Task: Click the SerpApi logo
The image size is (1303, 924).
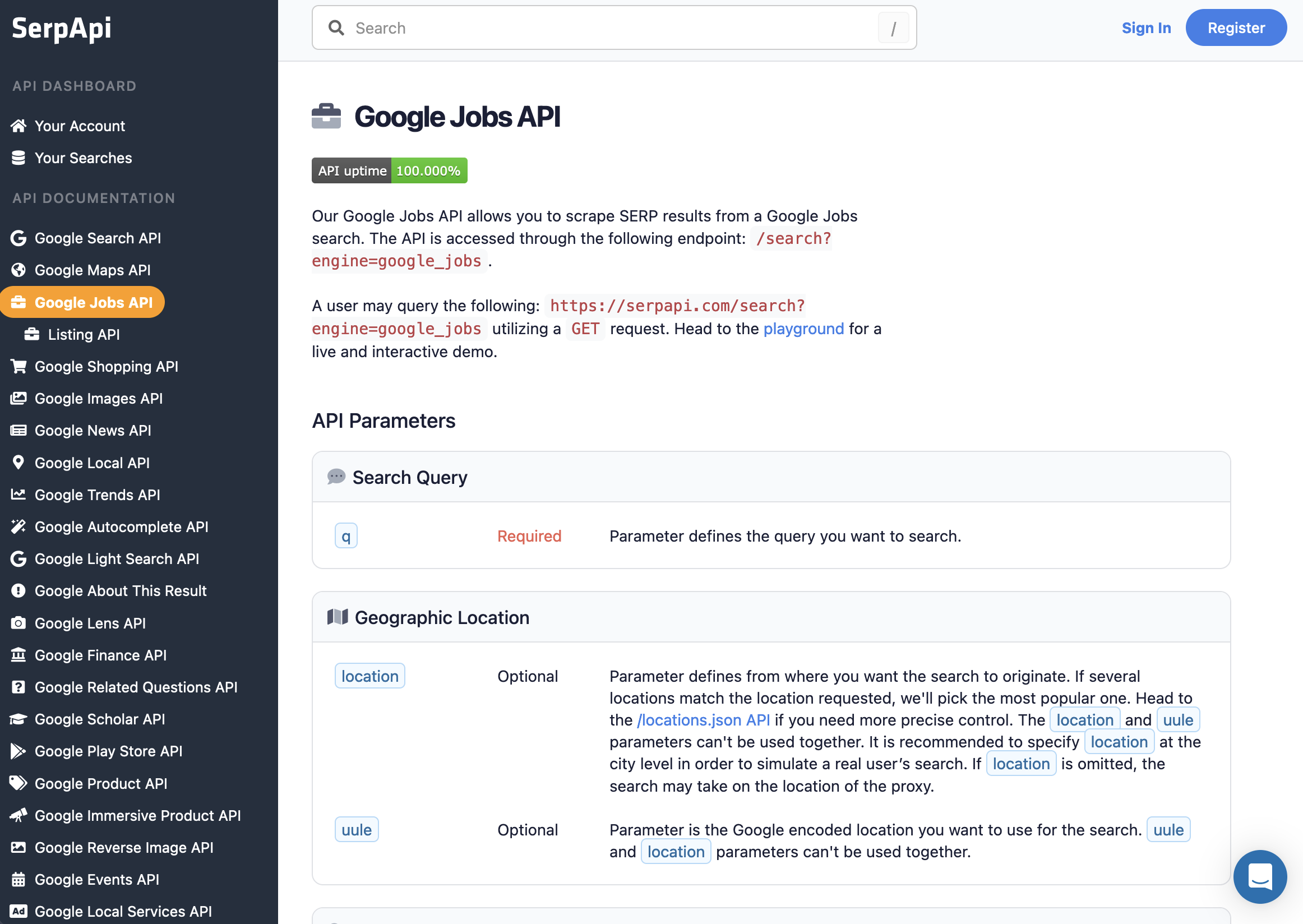Action: [62, 28]
